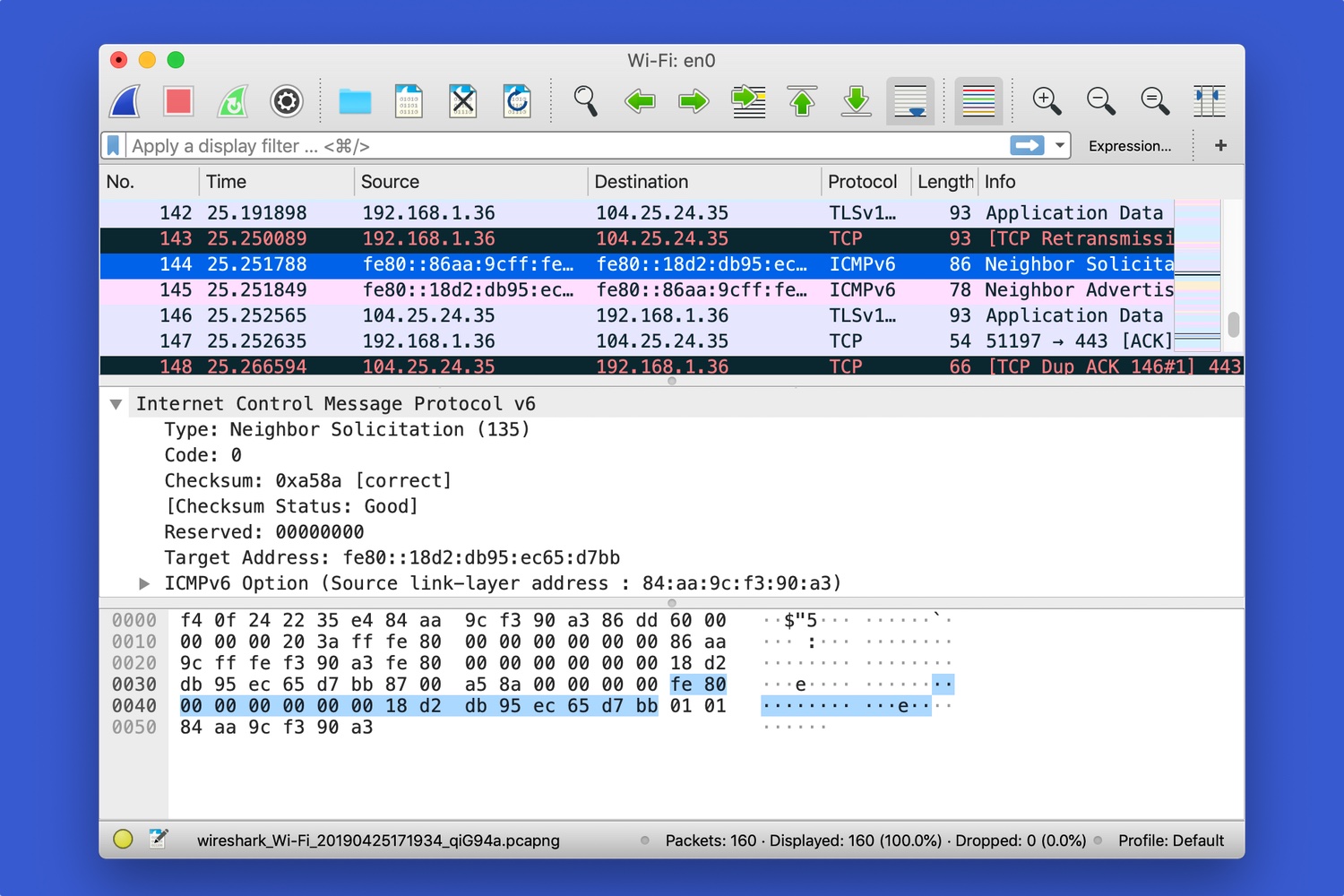Click the packet list scrollbar thumb
The width and height of the screenshot is (1344, 896).
click(x=1234, y=324)
